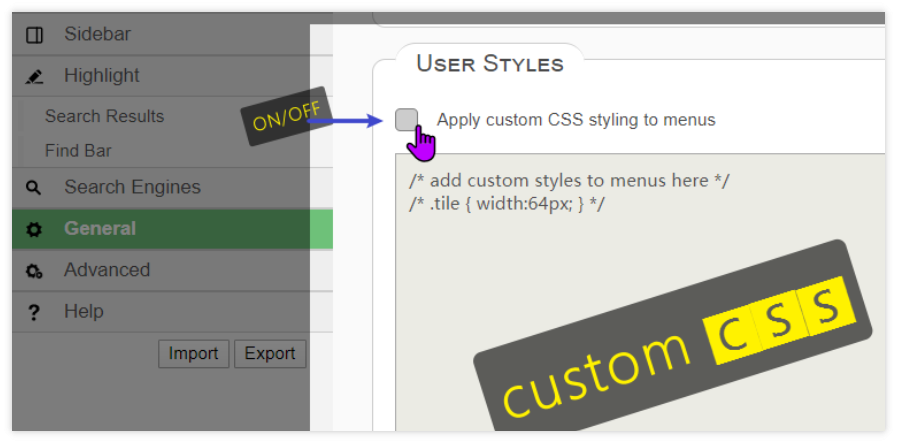The image size is (897, 443).
Task: Click the Highlight marker icon
Action: coord(34,76)
